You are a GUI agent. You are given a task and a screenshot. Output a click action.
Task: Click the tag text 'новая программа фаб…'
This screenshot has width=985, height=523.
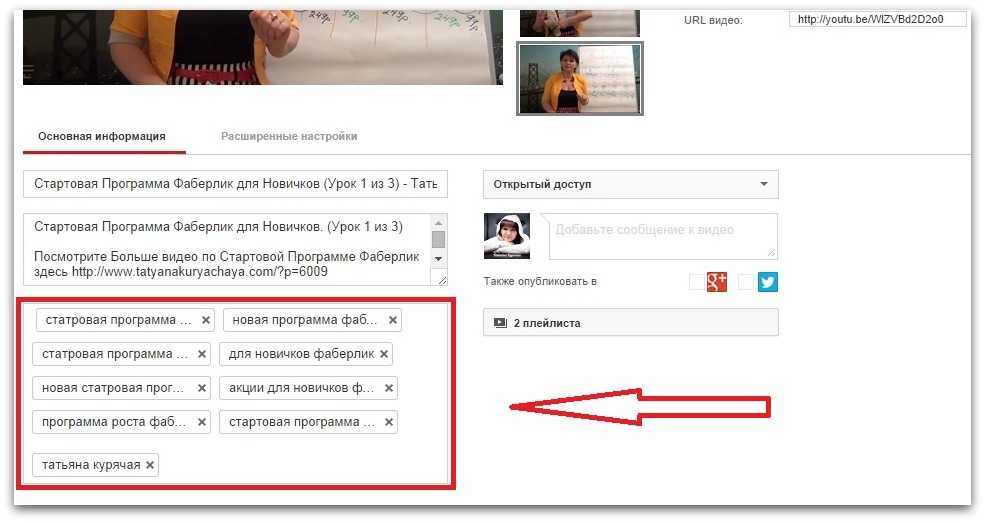[305, 320]
